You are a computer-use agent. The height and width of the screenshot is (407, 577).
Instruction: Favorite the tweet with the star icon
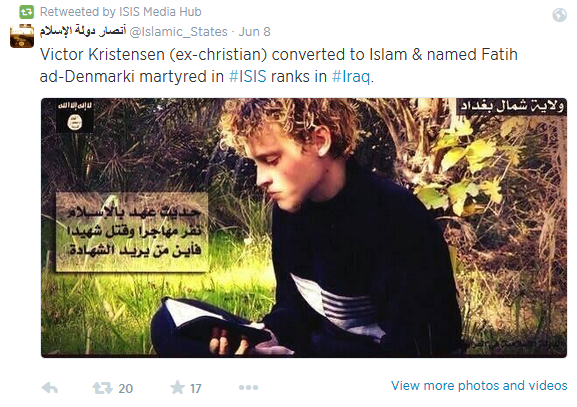tap(177, 387)
